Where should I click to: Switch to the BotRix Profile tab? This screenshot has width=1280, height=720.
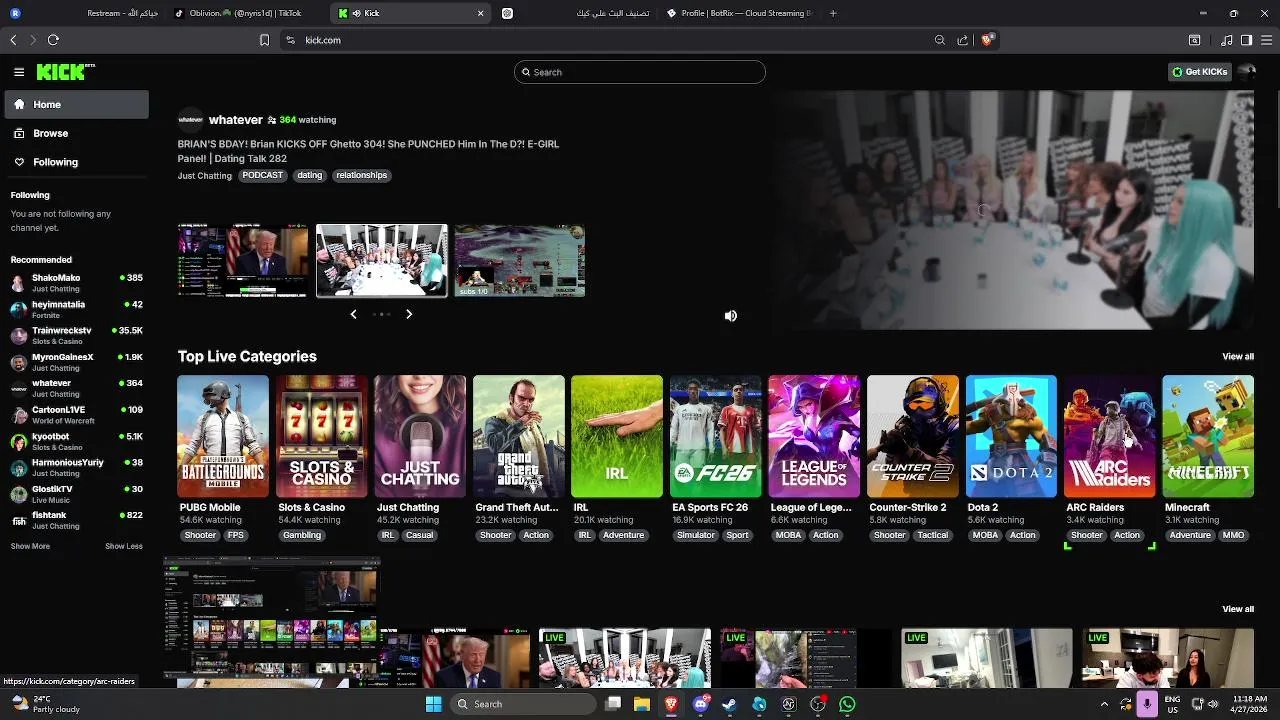[x=740, y=13]
